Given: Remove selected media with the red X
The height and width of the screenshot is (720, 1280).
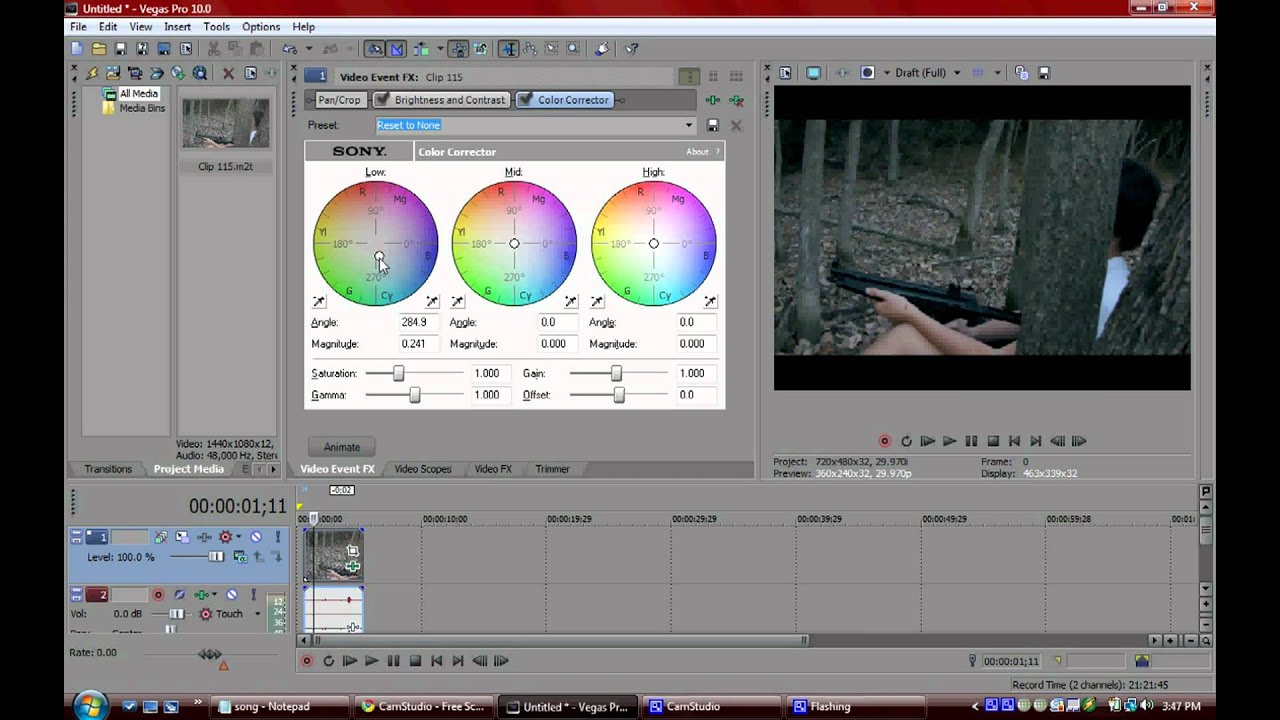Looking at the screenshot, I should coord(228,73).
